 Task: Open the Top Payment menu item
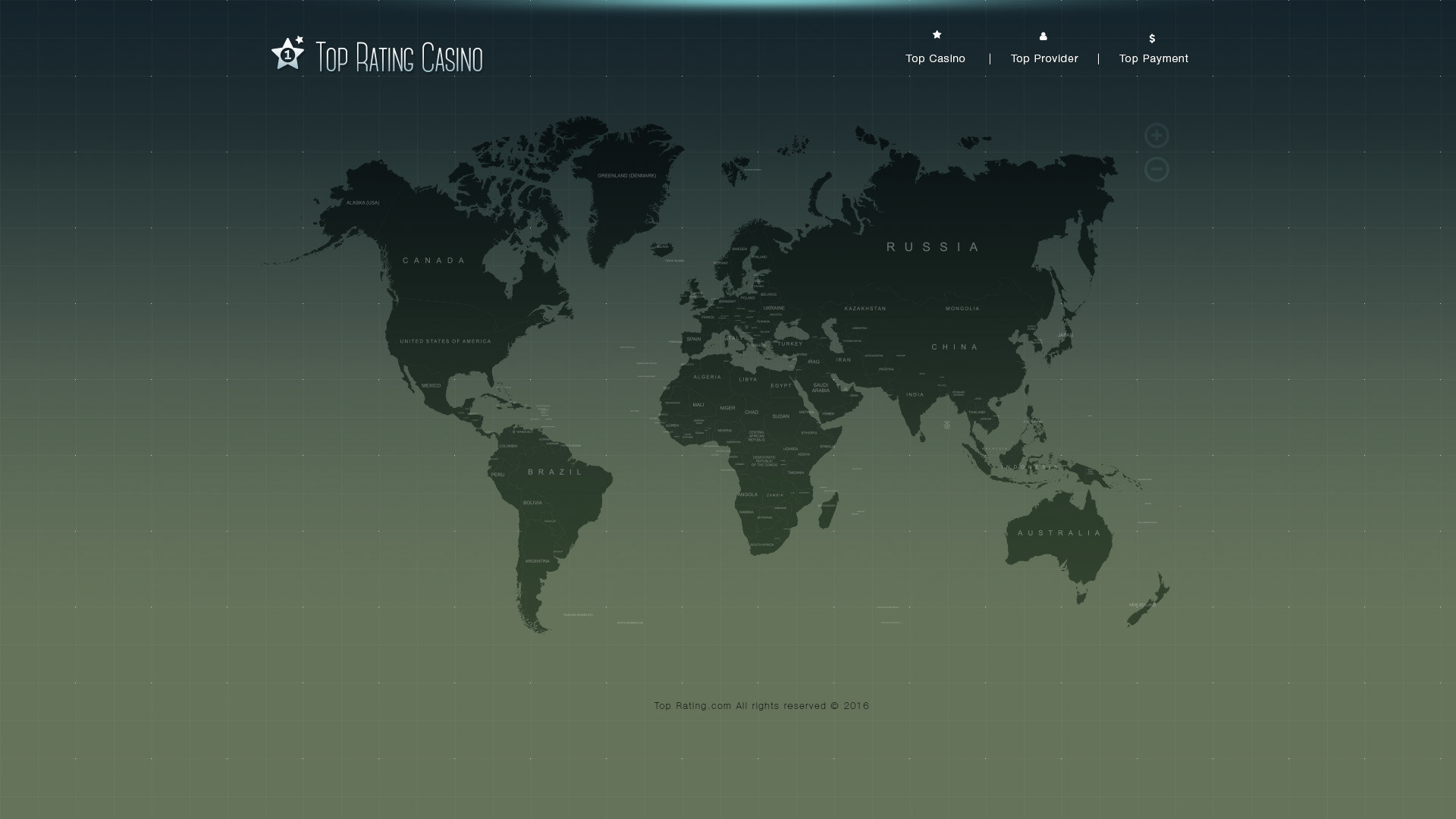pos(1153,58)
